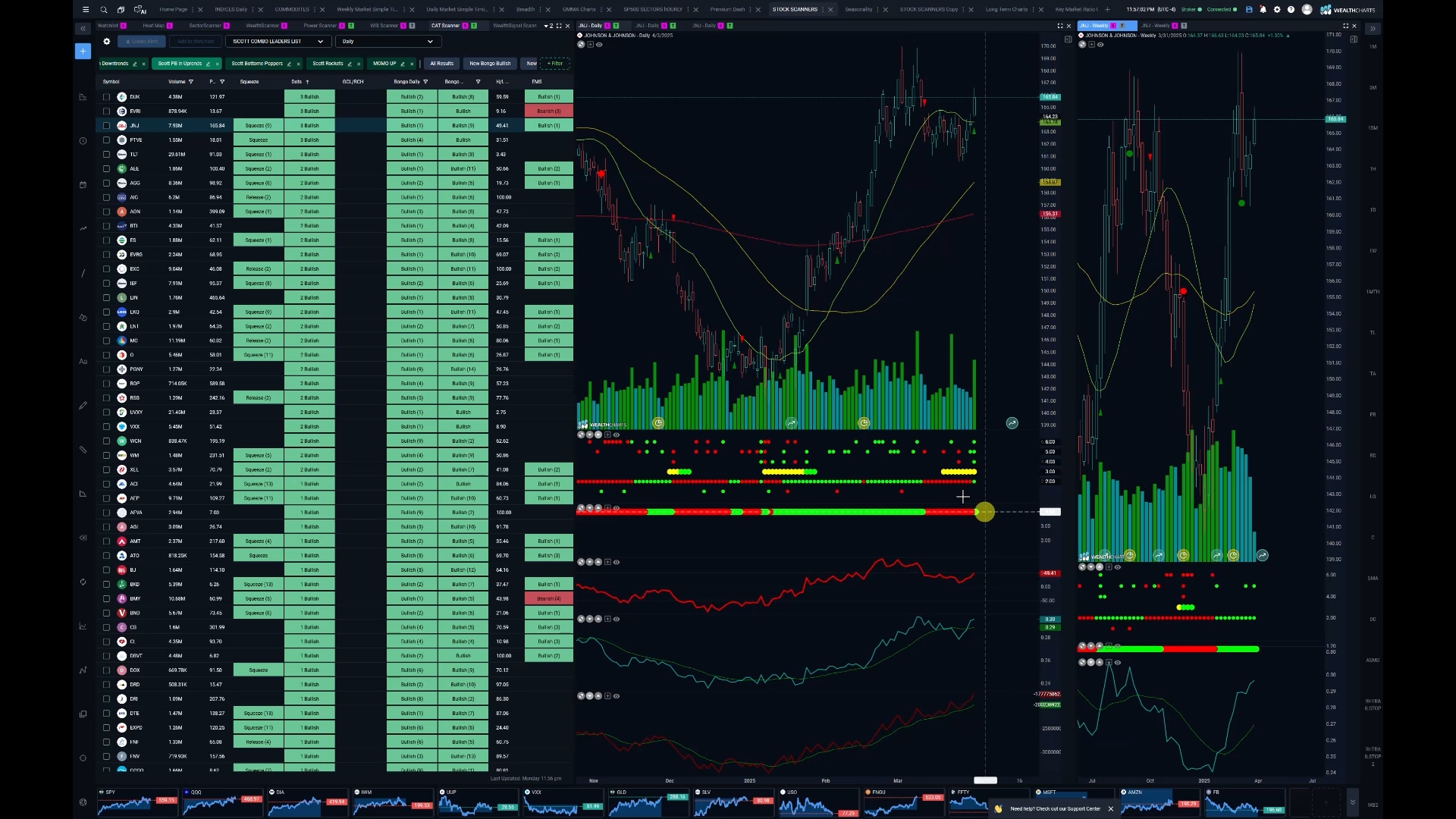Click the All Results button
Viewport: 1456px width, 819px height.
(442, 64)
